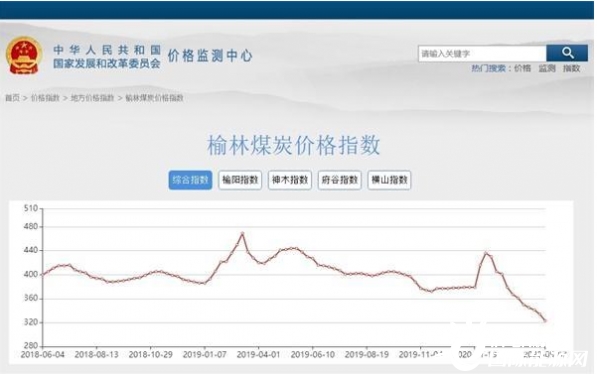597x374 pixels.
Task: Show the 府谷指数 tab
Action: [340, 180]
